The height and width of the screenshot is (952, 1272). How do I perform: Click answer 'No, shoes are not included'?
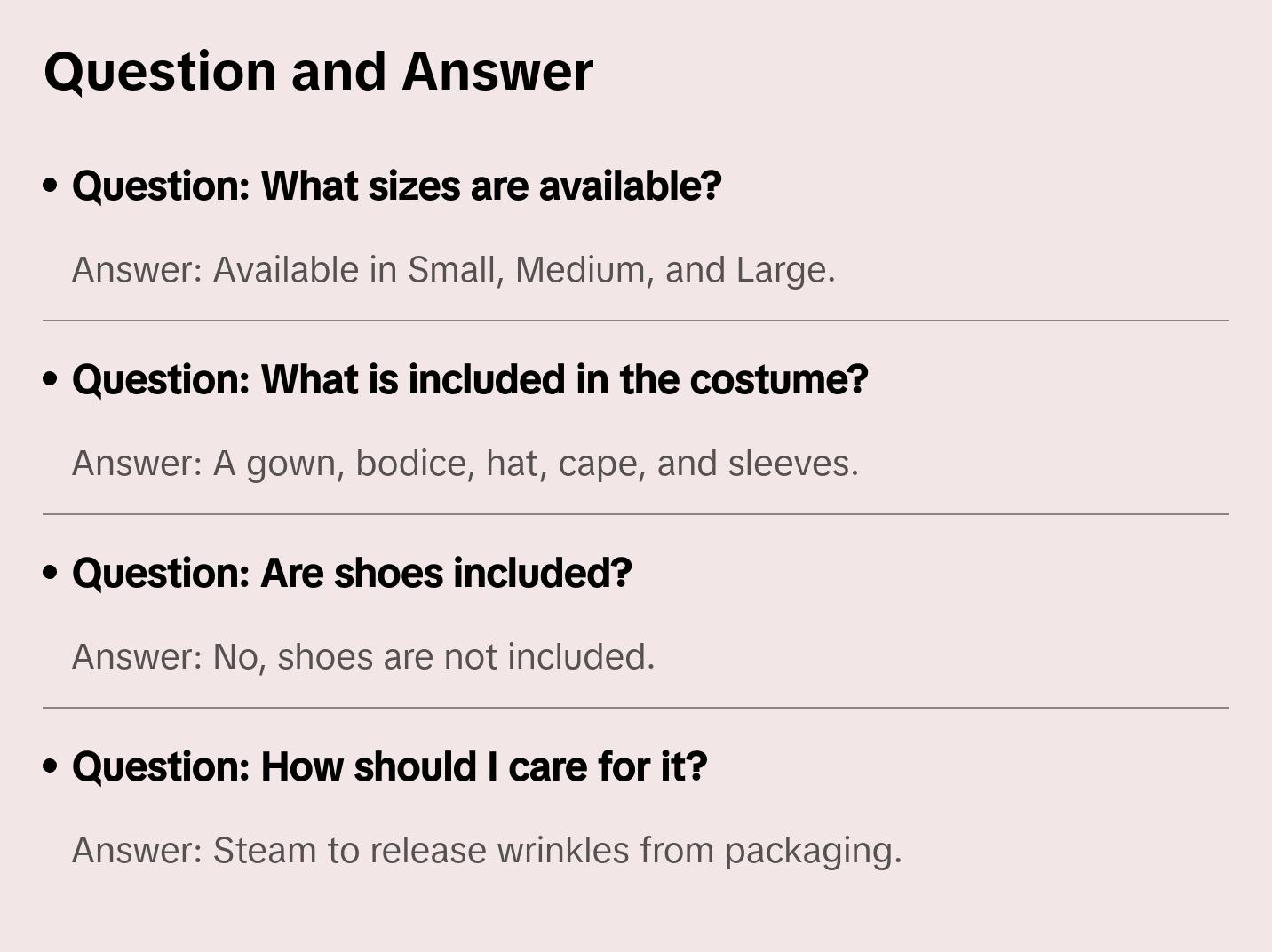[x=362, y=657]
